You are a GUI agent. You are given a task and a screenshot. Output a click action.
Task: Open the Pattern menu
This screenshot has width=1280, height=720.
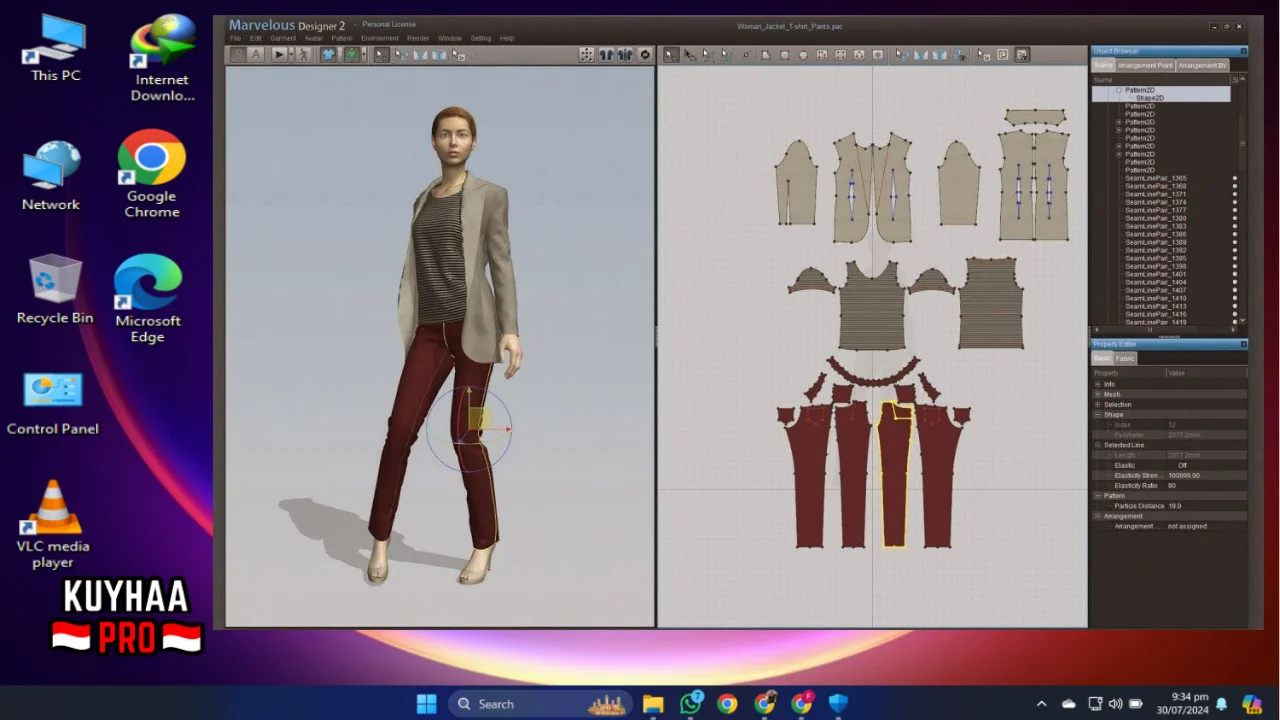[342, 38]
